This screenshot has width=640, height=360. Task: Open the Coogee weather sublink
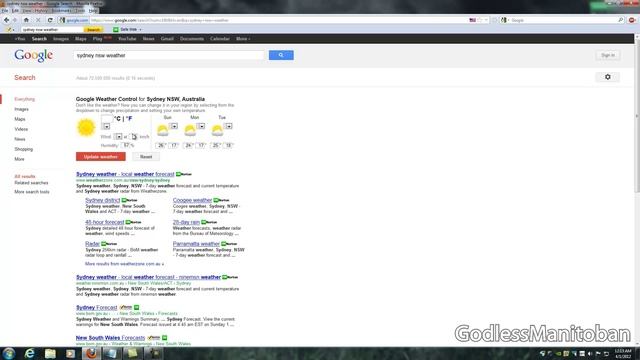pos(192,200)
